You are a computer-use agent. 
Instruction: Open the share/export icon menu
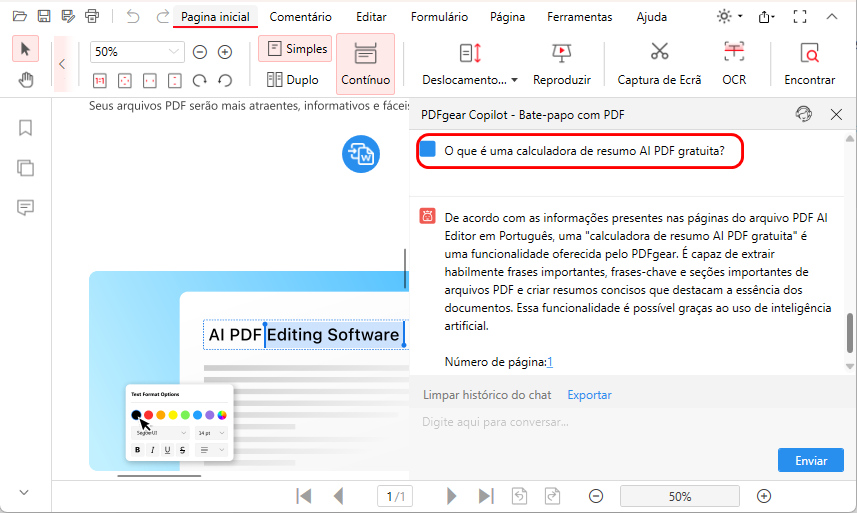[x=766, y=16]
